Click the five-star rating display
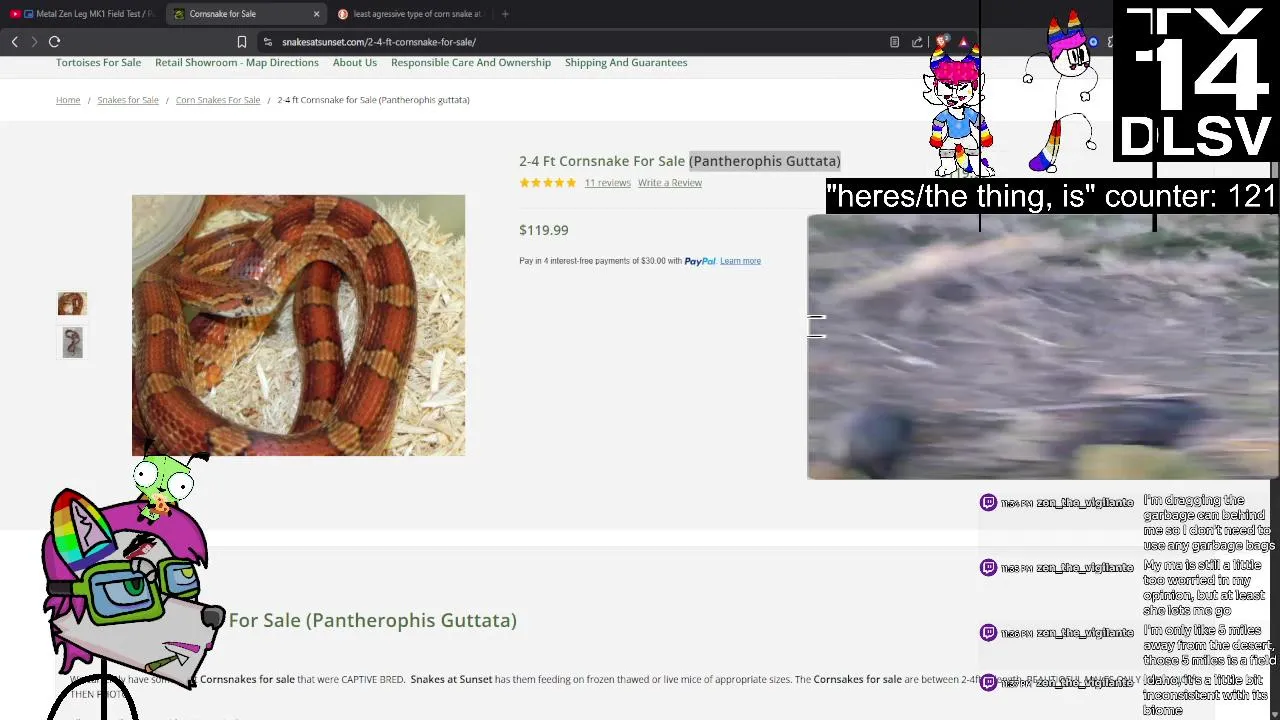 pos(547,183)
